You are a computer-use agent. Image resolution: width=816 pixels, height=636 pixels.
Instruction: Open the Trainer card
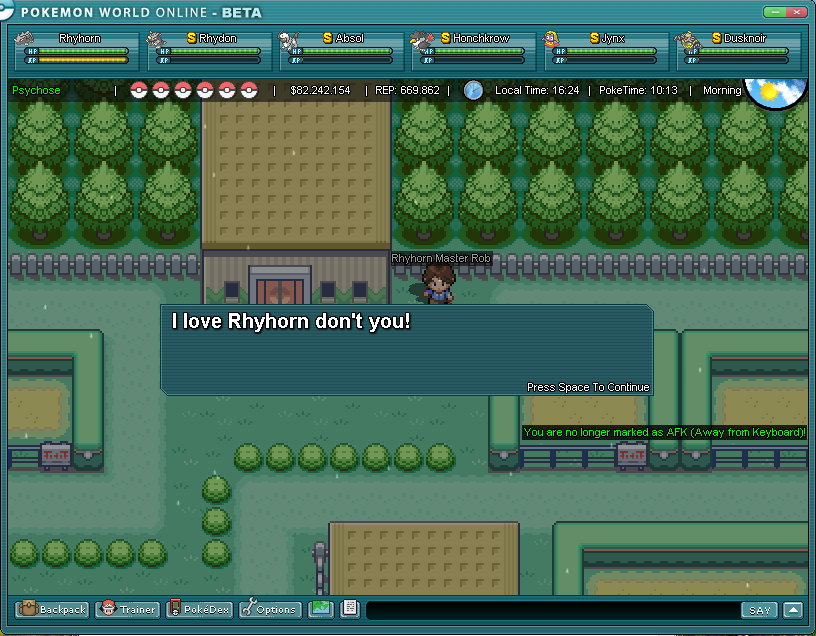tap(128, 609)
